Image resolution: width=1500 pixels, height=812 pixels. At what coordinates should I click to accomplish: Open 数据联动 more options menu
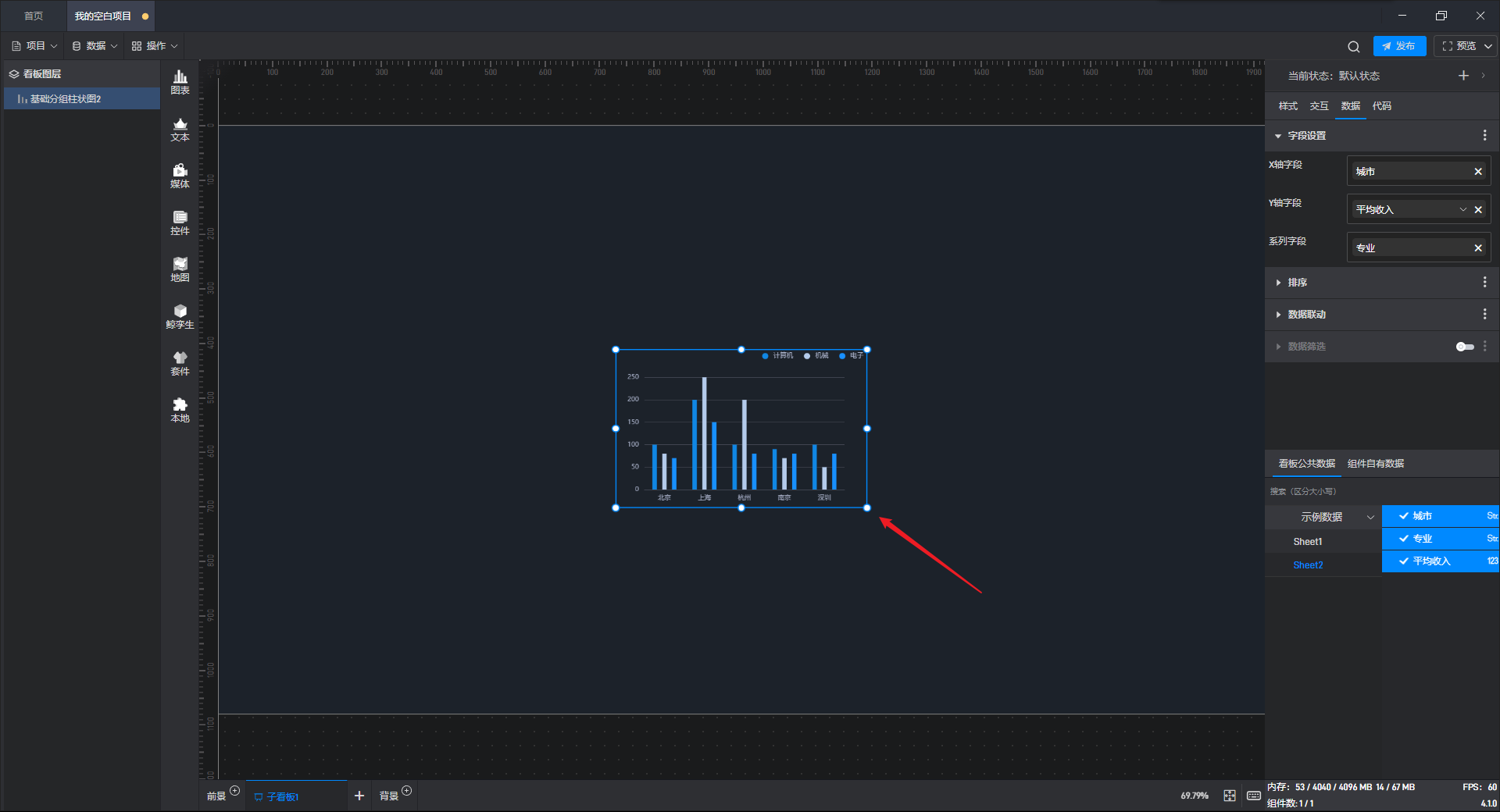1484,315
